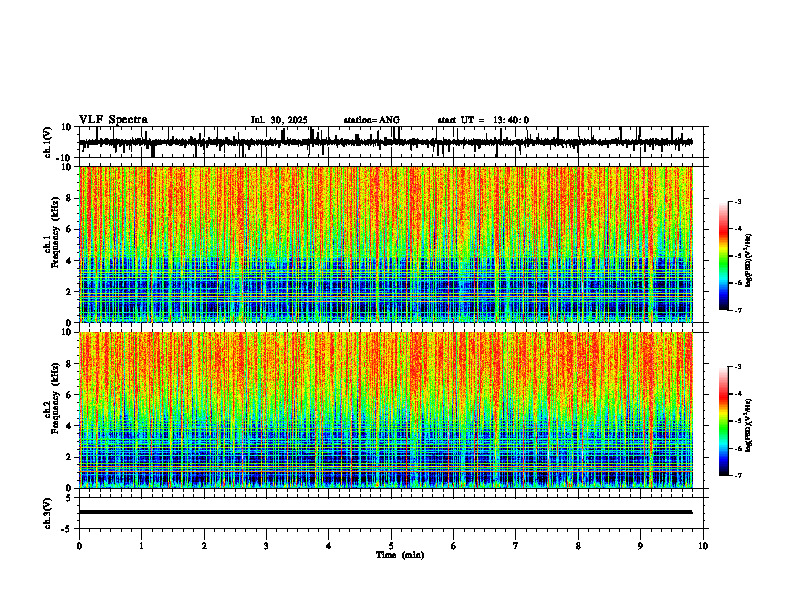Click the ch.2 color bar "-7" label

coord(738,475)
